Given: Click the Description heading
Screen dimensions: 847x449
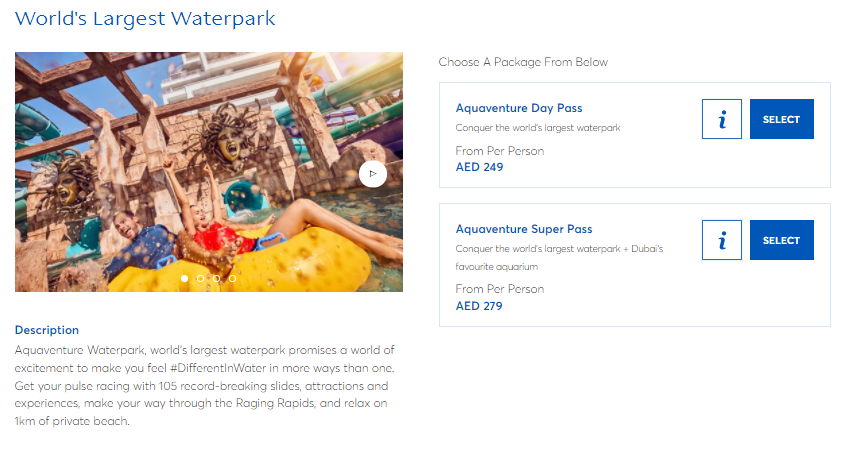Looking at the screenshot, I should pos(47,330).
